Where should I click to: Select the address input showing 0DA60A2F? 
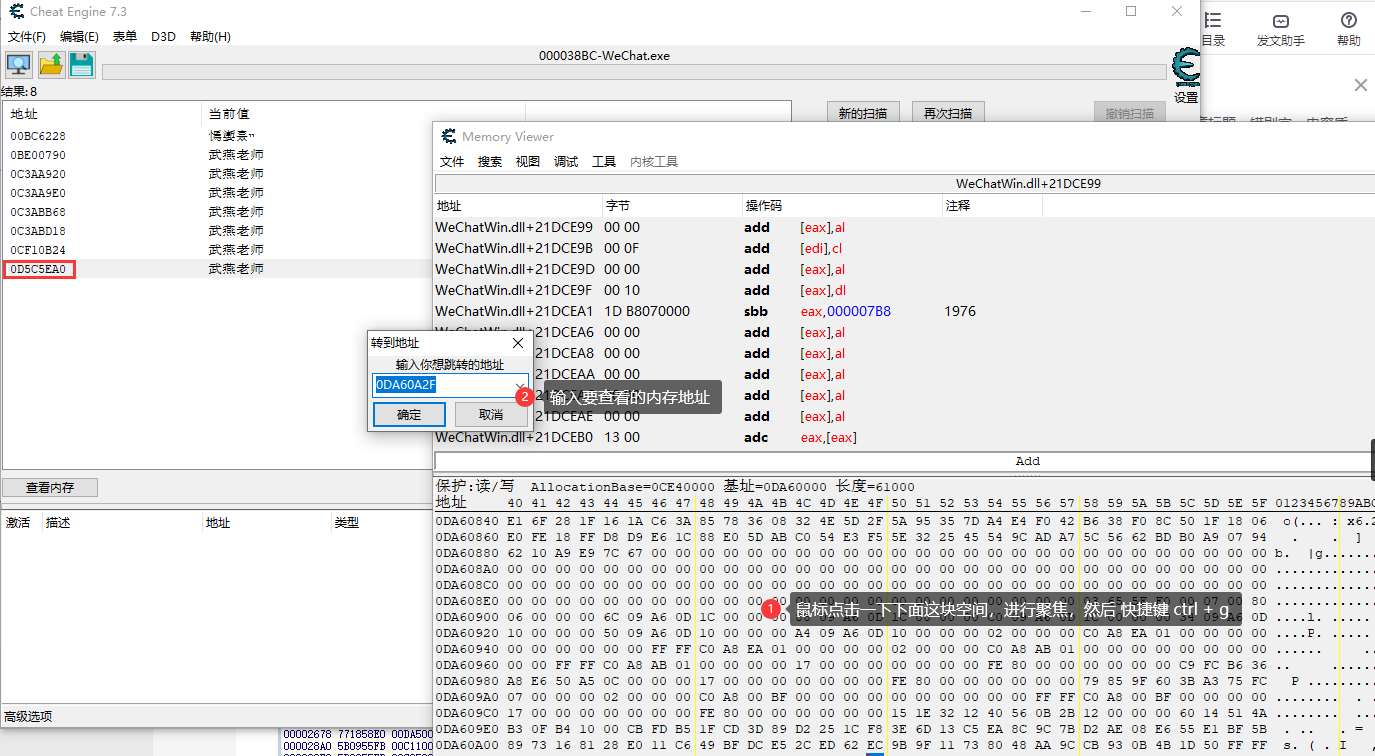[x=443, y=385]
